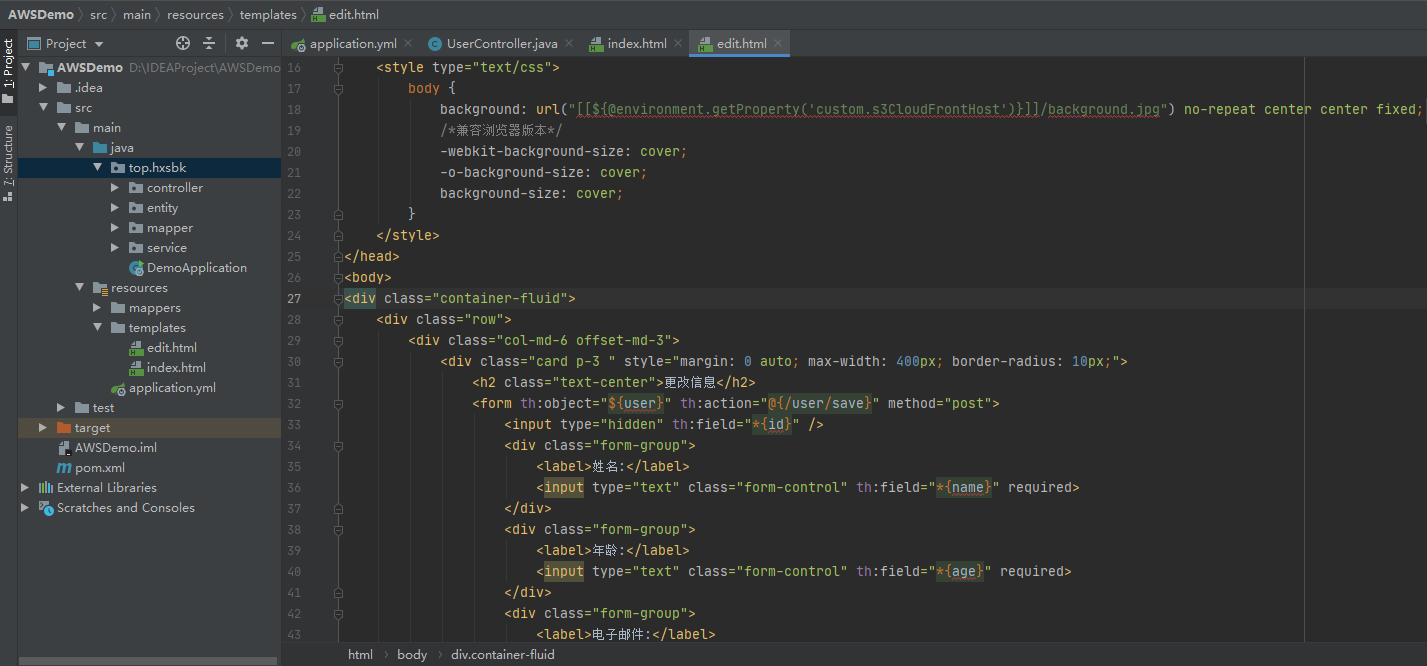This screenshot has height=666, width=1427.
Task: Close the application.yml tab
Action: (408, 43)
